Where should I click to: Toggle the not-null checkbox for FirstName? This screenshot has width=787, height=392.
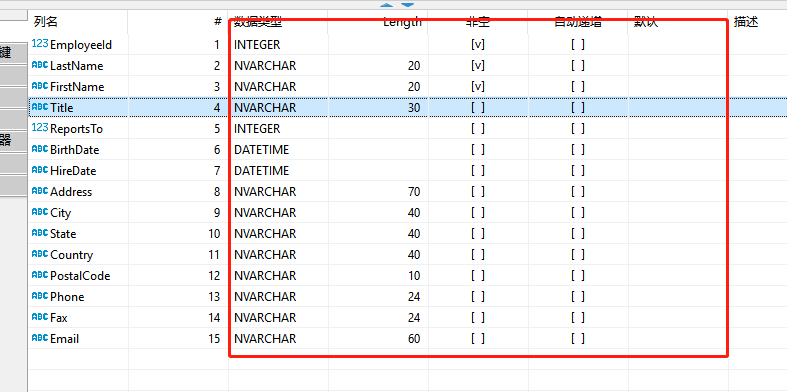478,87
